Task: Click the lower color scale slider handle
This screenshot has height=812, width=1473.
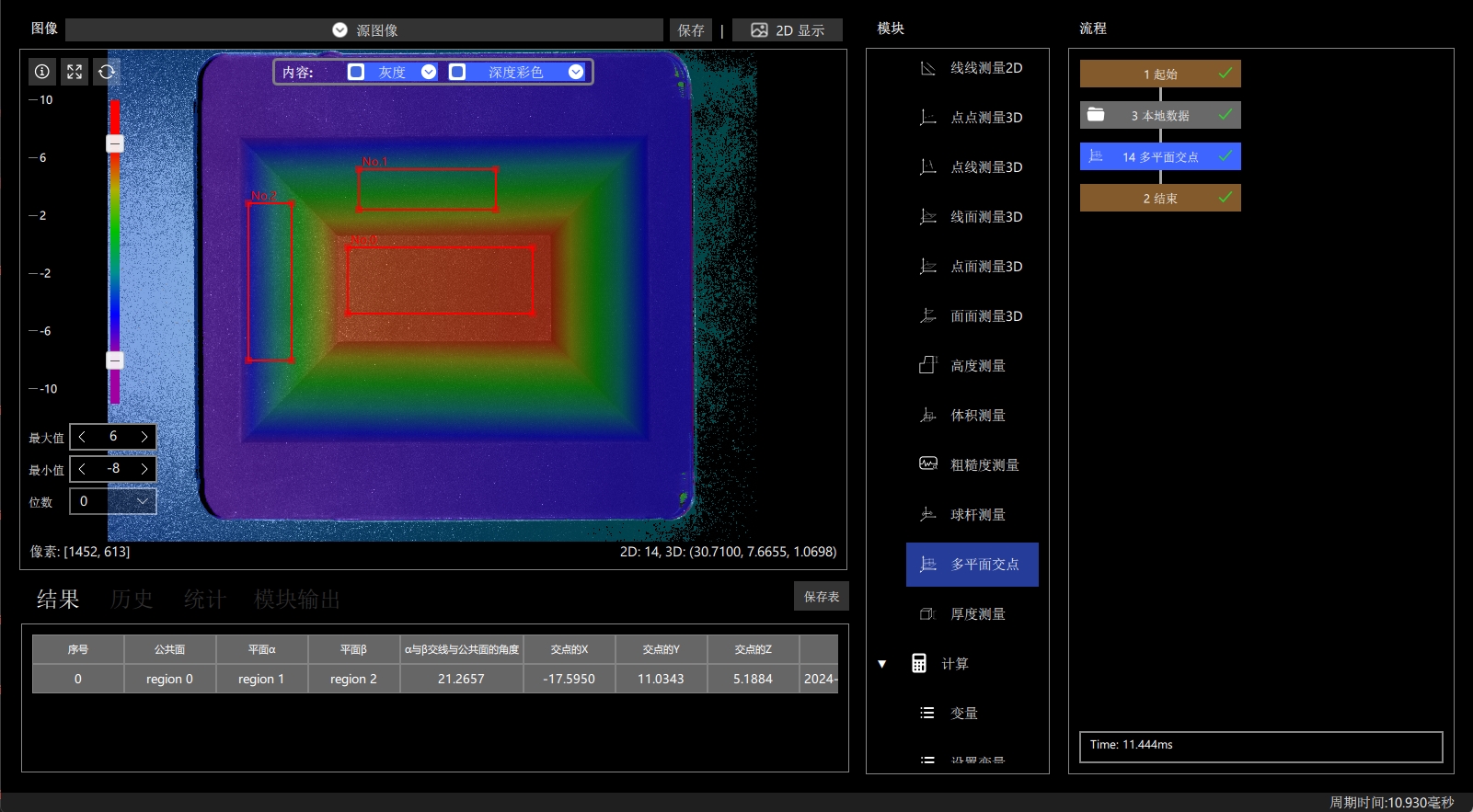Action: coord(115,360)
